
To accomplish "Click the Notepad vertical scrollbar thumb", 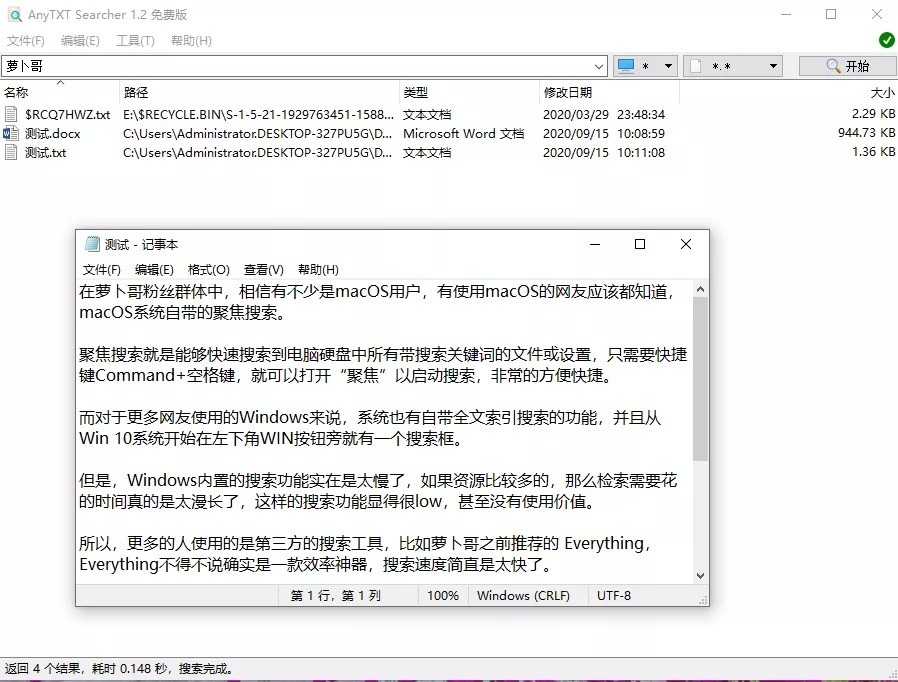I will pyautogui.click(x=699, y=380).
